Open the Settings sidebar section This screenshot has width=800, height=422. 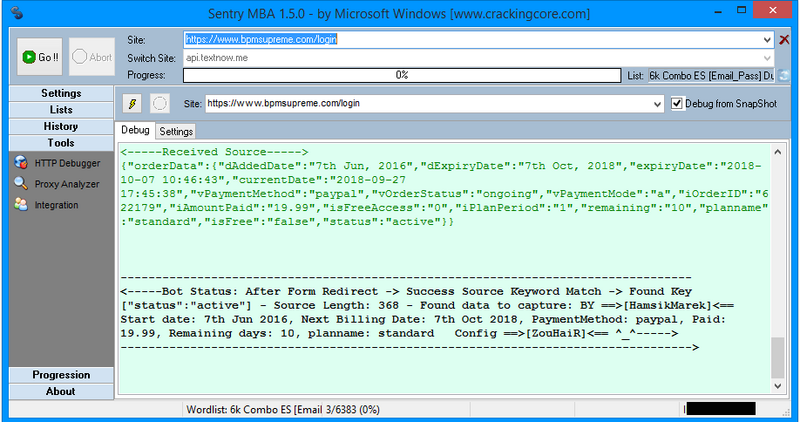[61, 93]
